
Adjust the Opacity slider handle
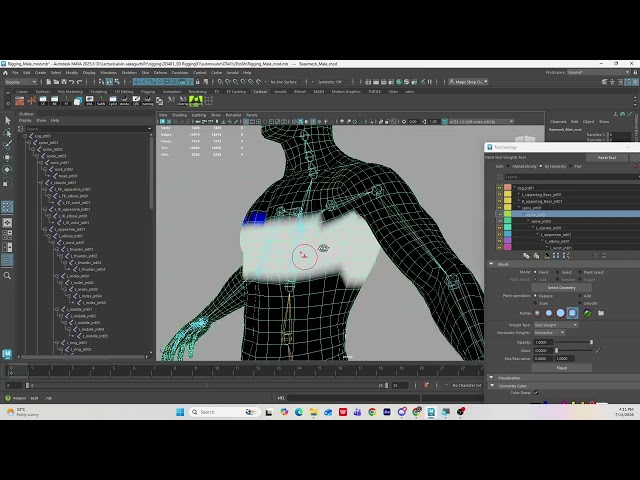click(591, 342)
